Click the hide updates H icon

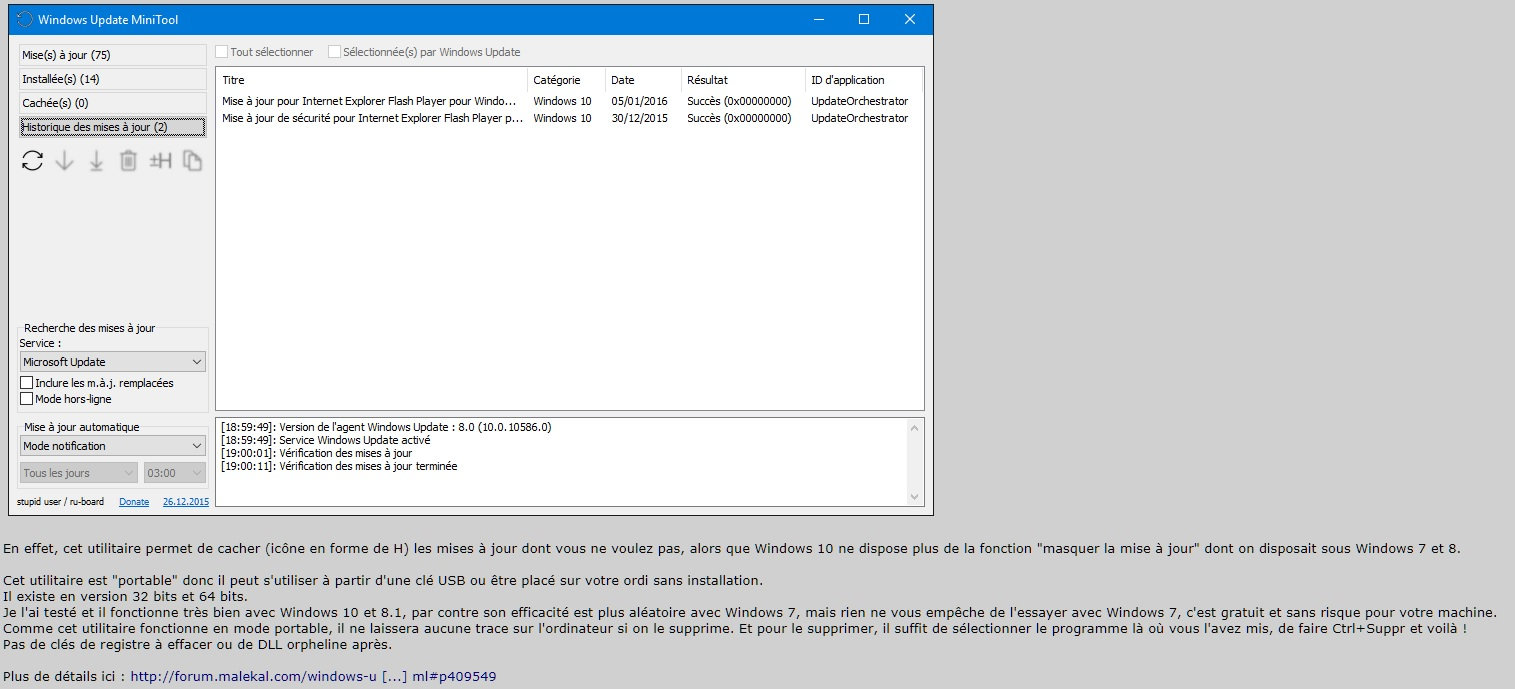tap(160, 161)
